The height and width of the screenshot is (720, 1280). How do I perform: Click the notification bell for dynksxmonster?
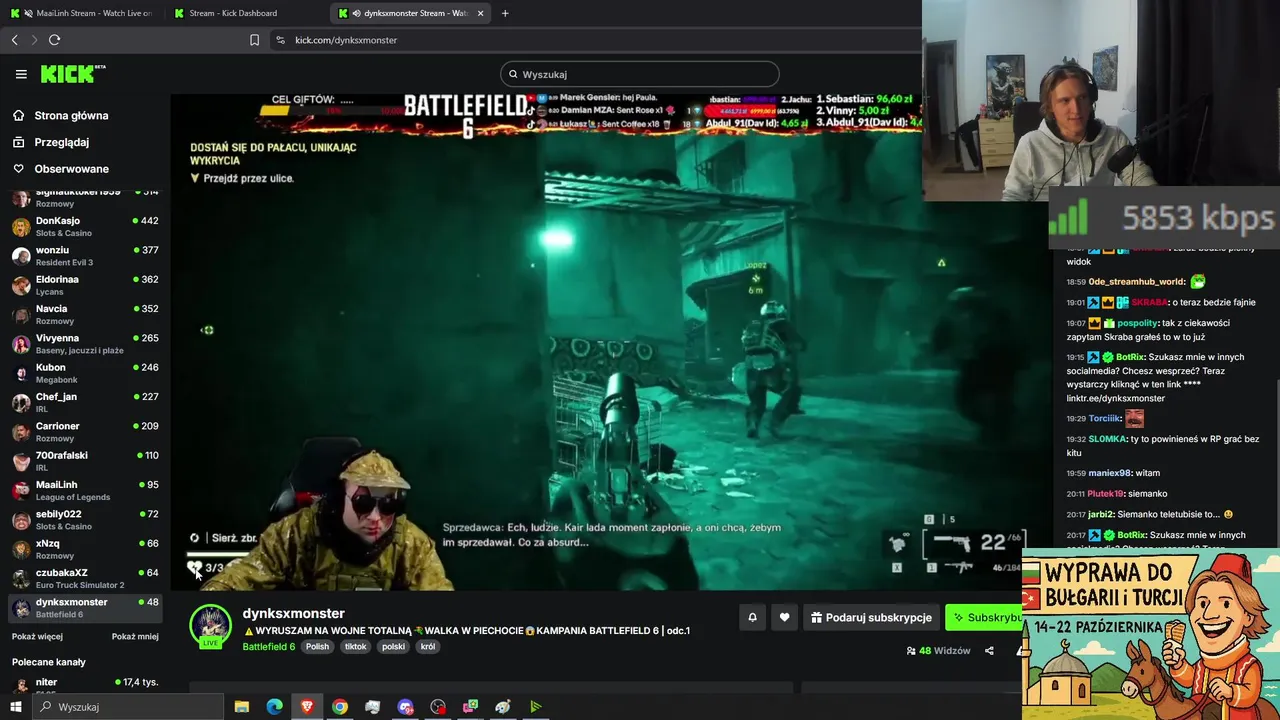click(752, 617)
